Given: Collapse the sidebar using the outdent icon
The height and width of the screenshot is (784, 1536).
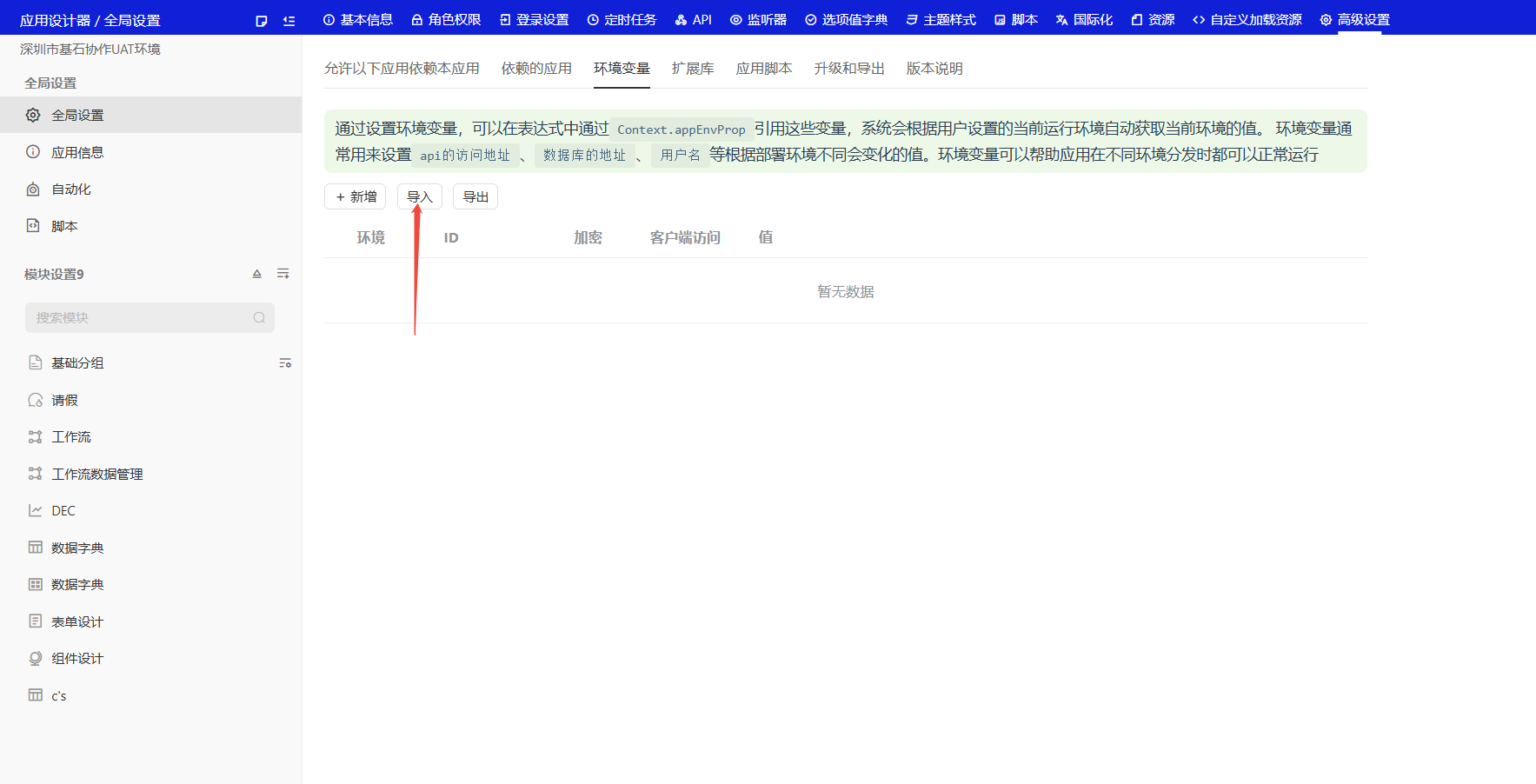Looking at the screenshot, I should (289, 21).
